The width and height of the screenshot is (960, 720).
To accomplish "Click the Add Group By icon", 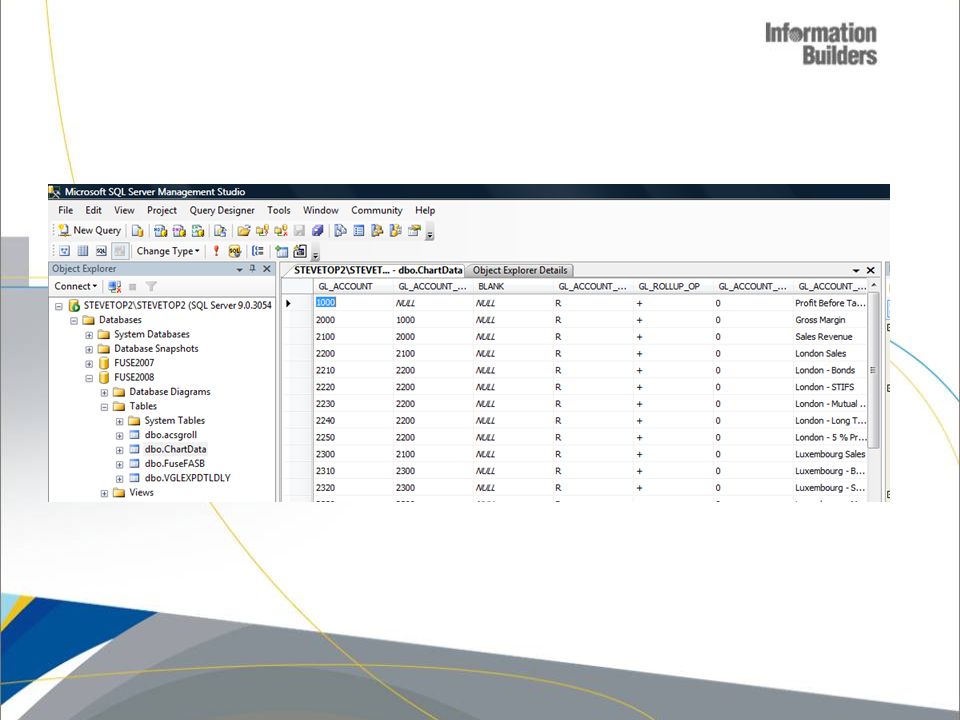I will coord(258,251).
